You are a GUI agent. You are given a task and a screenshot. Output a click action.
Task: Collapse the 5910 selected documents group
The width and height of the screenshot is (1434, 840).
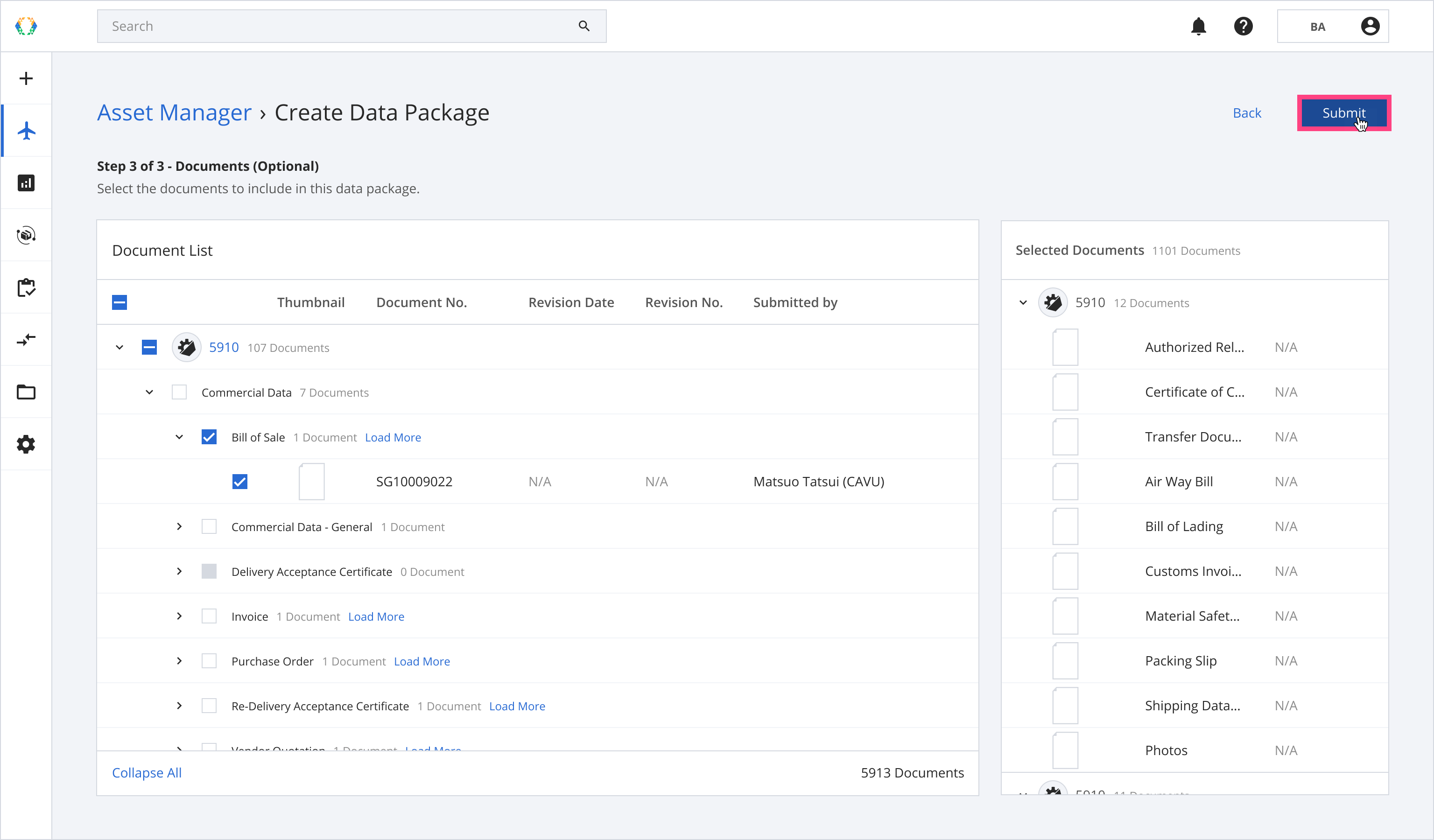coord(1023,302)
